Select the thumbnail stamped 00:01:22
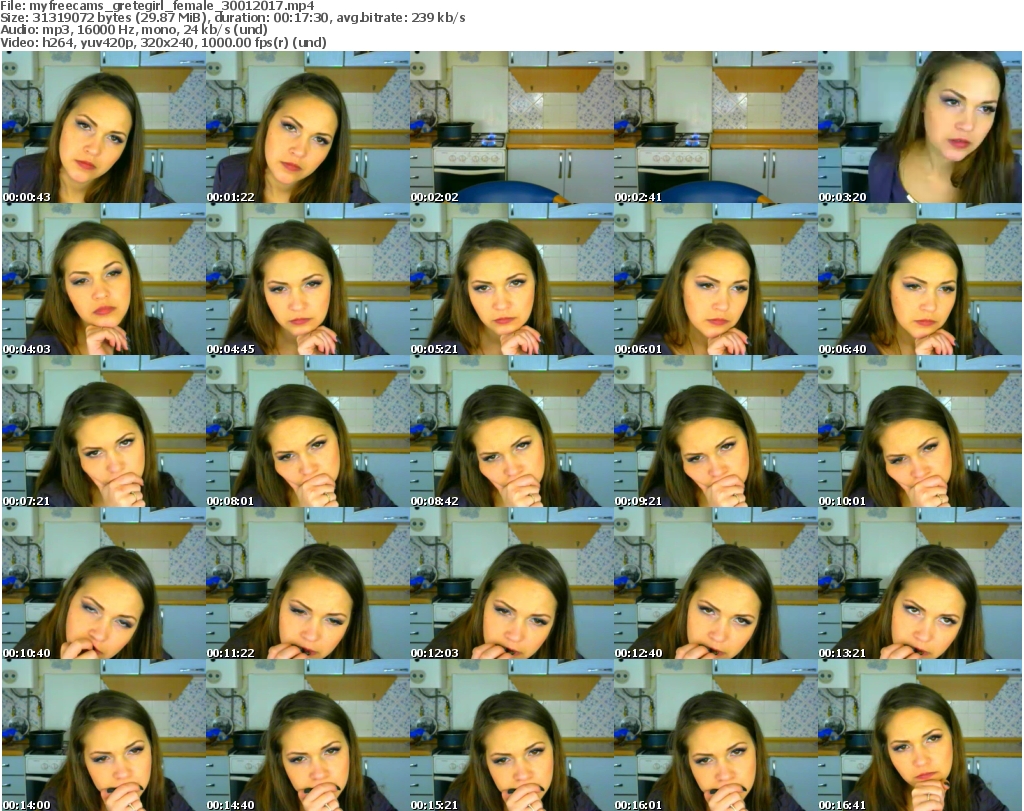1024x811 pixels. point(308,127)
